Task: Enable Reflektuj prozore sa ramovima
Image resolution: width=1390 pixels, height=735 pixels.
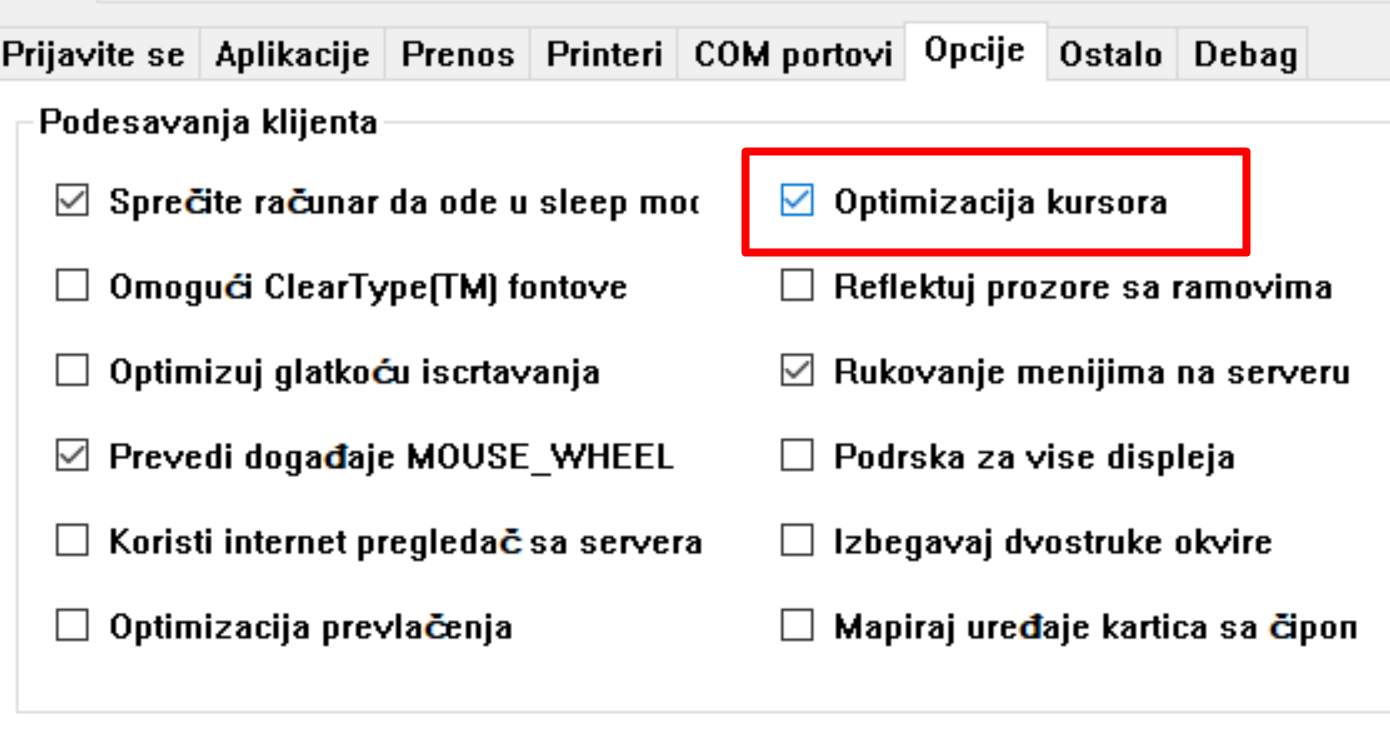Action: [x=797, y=287]
